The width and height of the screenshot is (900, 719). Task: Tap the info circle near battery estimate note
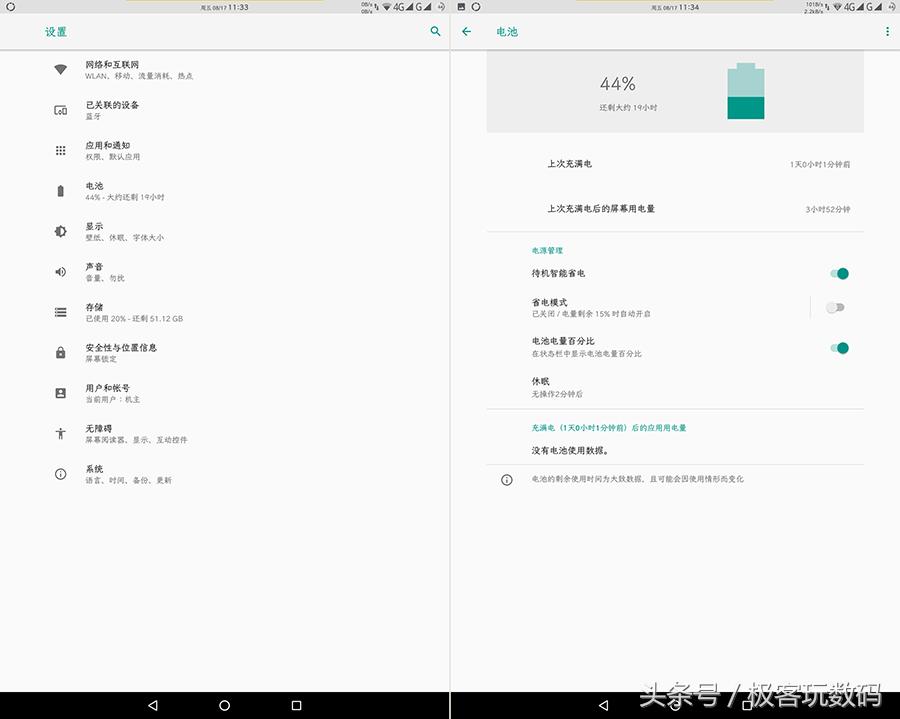tap(506, 480)
